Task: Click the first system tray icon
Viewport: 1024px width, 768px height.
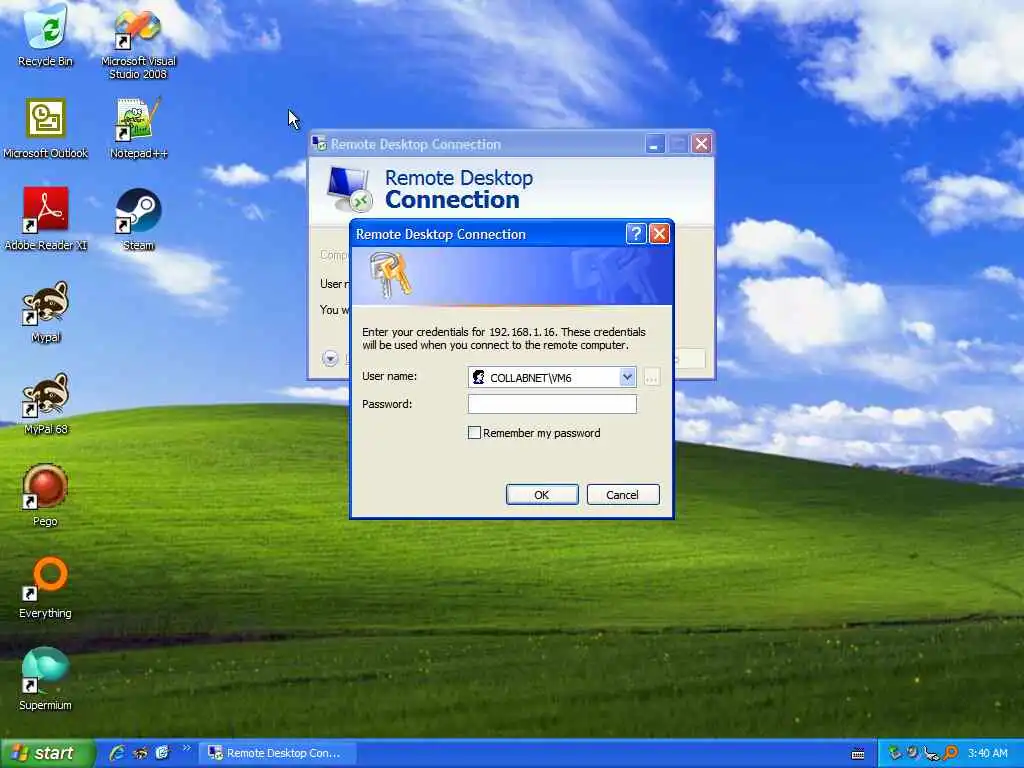Action: 895,753
